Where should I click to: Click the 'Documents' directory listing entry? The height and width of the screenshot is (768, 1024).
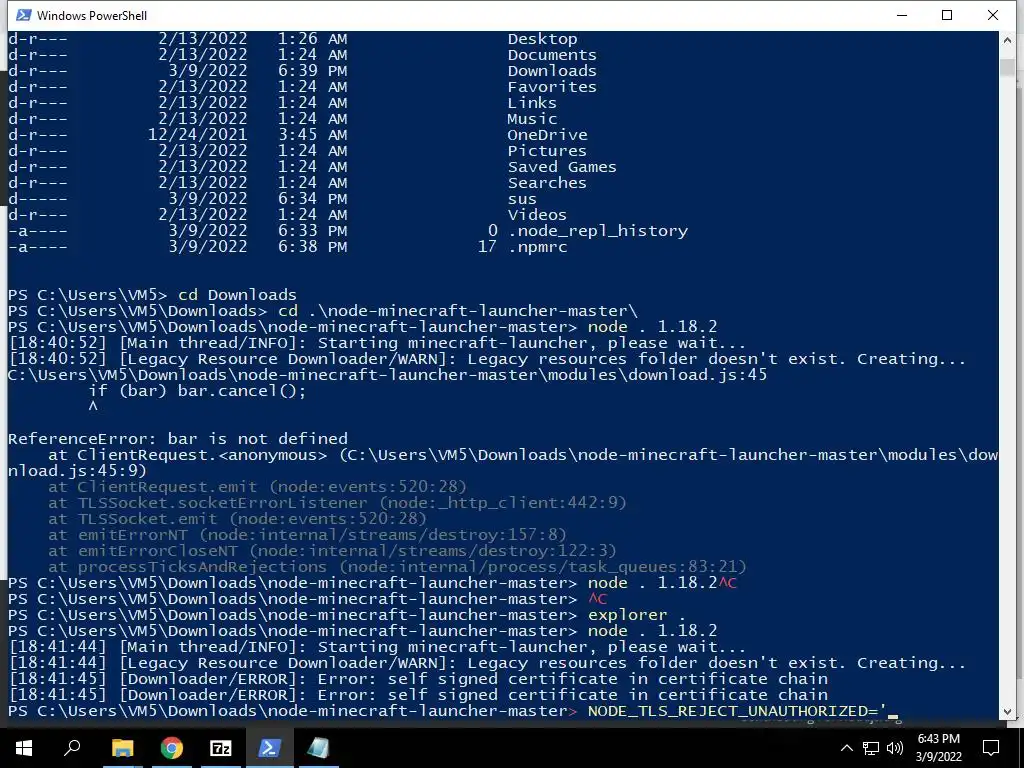(x=552, y=55)
